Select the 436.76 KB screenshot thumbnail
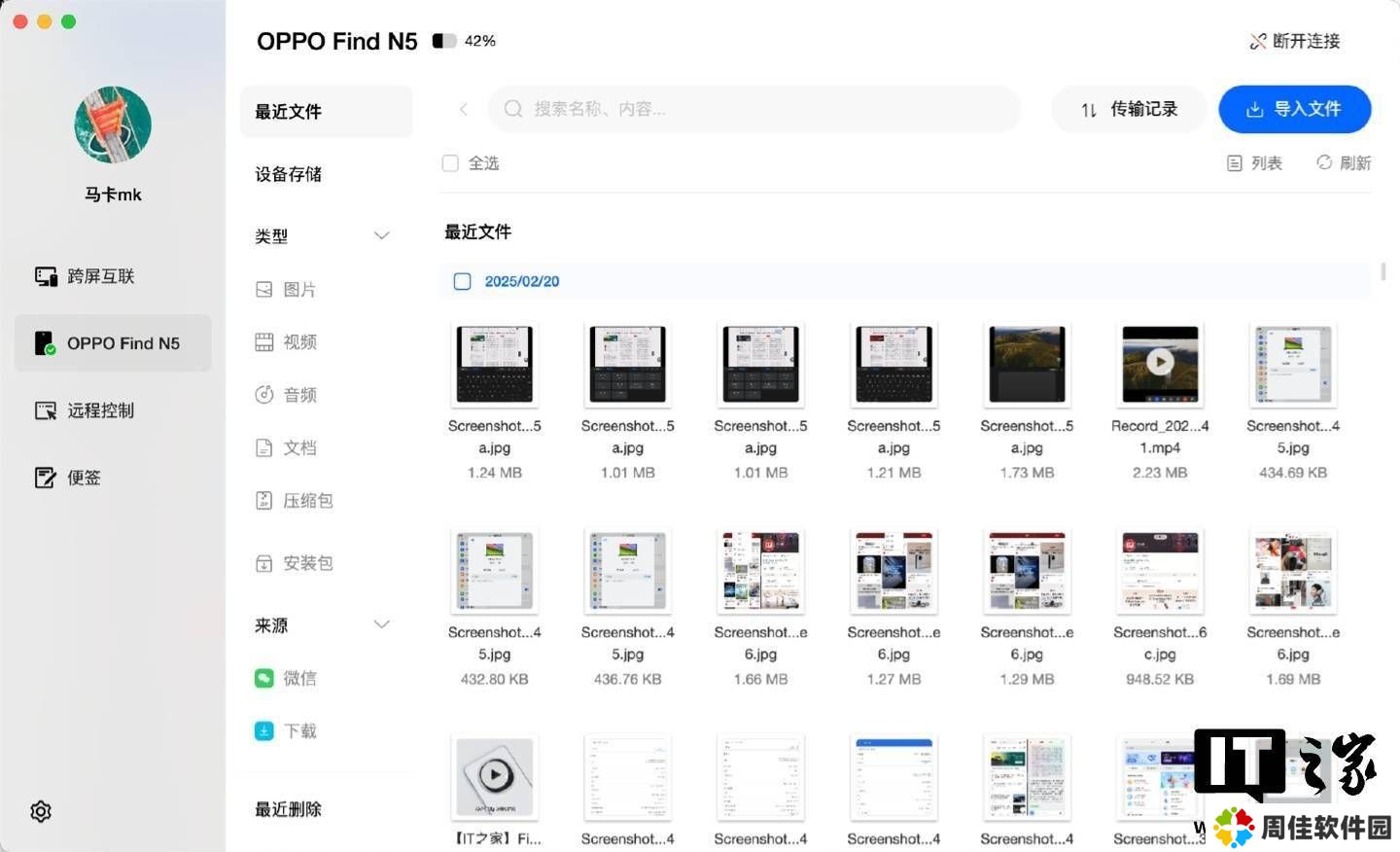 [628, 571]
